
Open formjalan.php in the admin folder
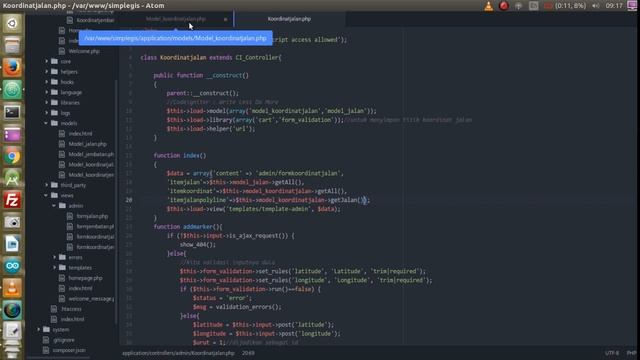tap(92, 216)
